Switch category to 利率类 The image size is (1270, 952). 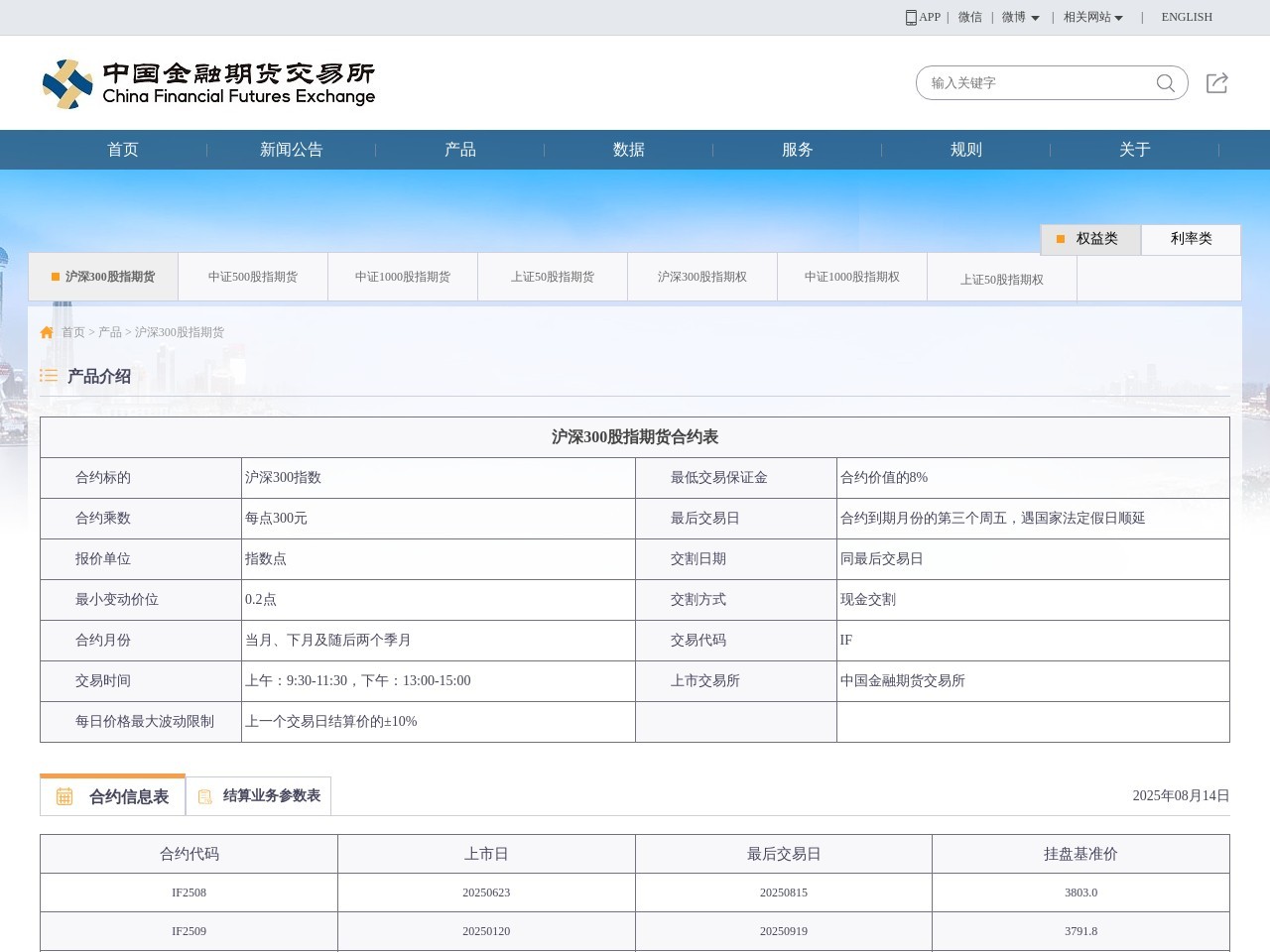1191,239
